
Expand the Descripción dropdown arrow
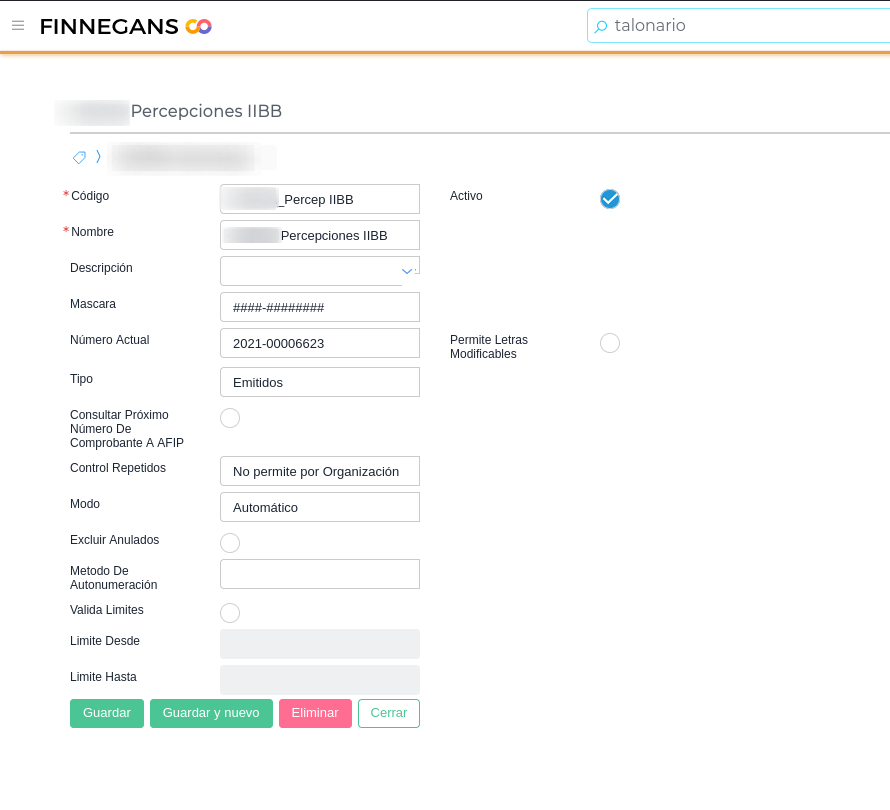click(x=407, y=271)
